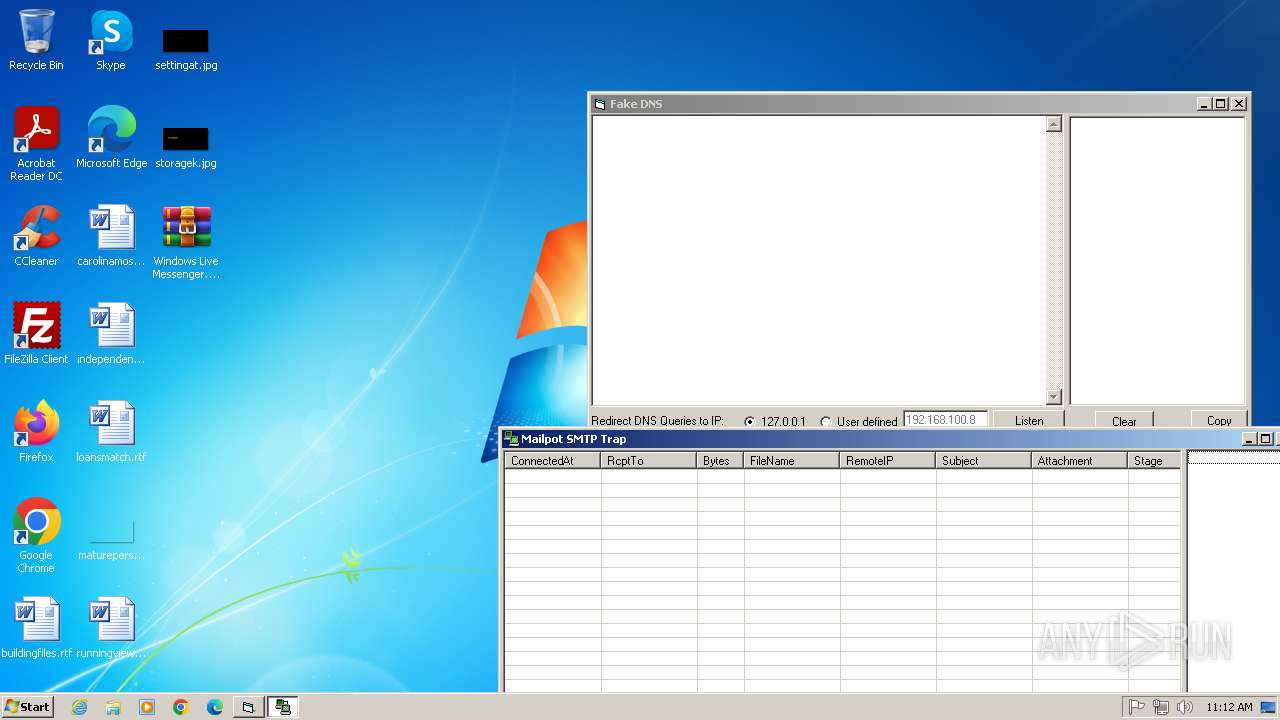
Task: Select the settingat.jpg desktop file
Action: coord(186,48)
